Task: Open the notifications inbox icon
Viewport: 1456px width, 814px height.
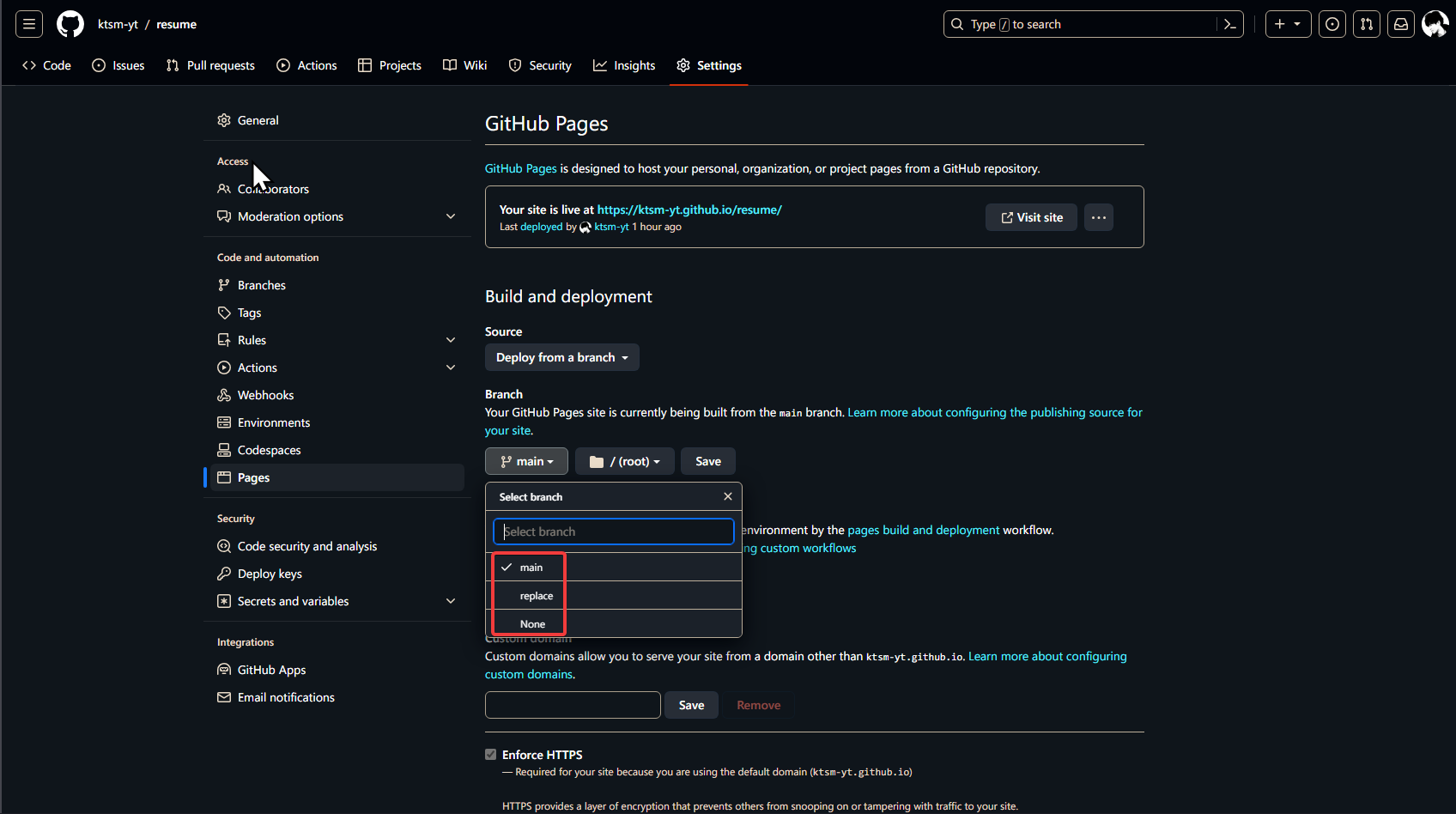Action: pyautogui.click(x=1401, y=24)
